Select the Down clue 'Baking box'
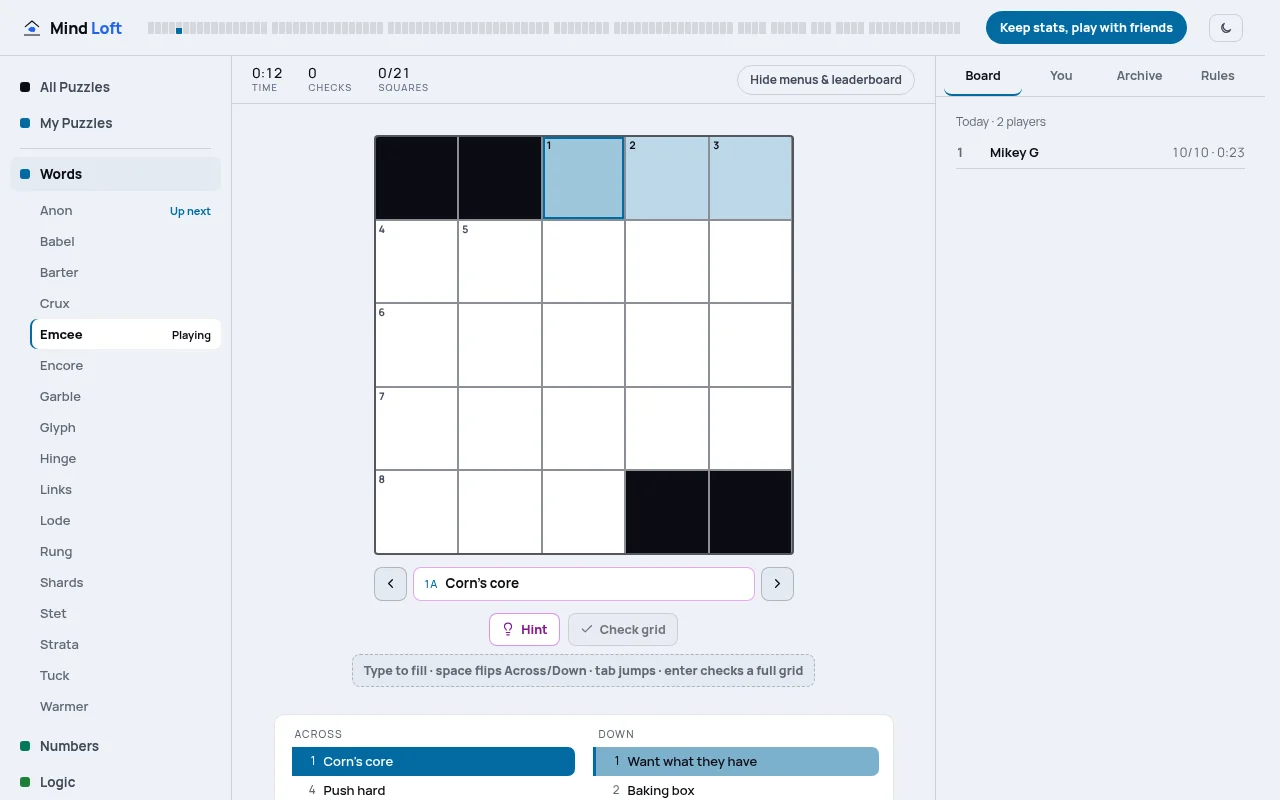 736,790
